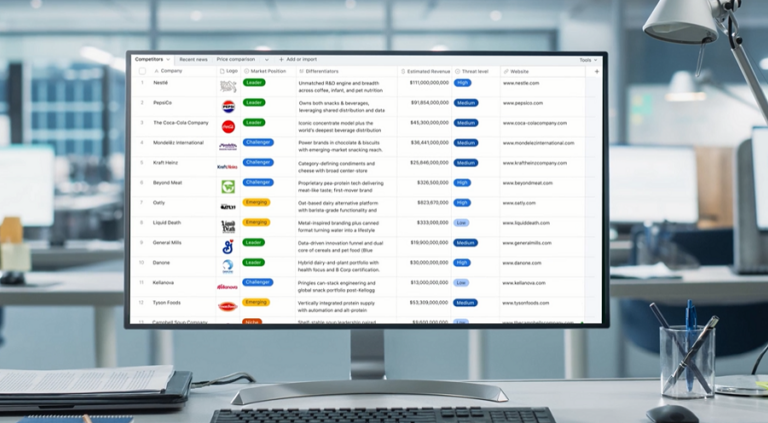Click the Kraft Heinz logo icon
Screen dimensions: 768x423
[x=227, y=167]
